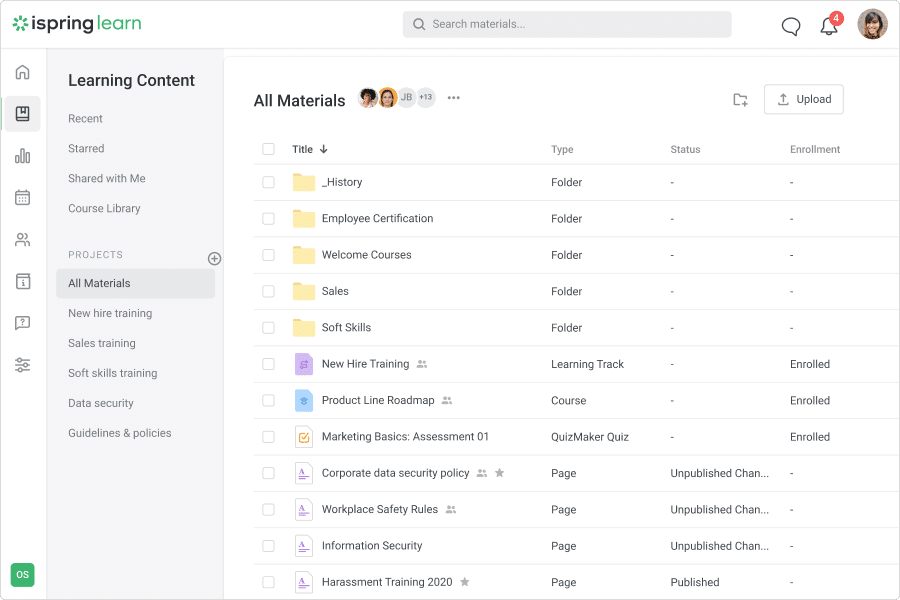Click the Upload button

click(x=803, y=99)
